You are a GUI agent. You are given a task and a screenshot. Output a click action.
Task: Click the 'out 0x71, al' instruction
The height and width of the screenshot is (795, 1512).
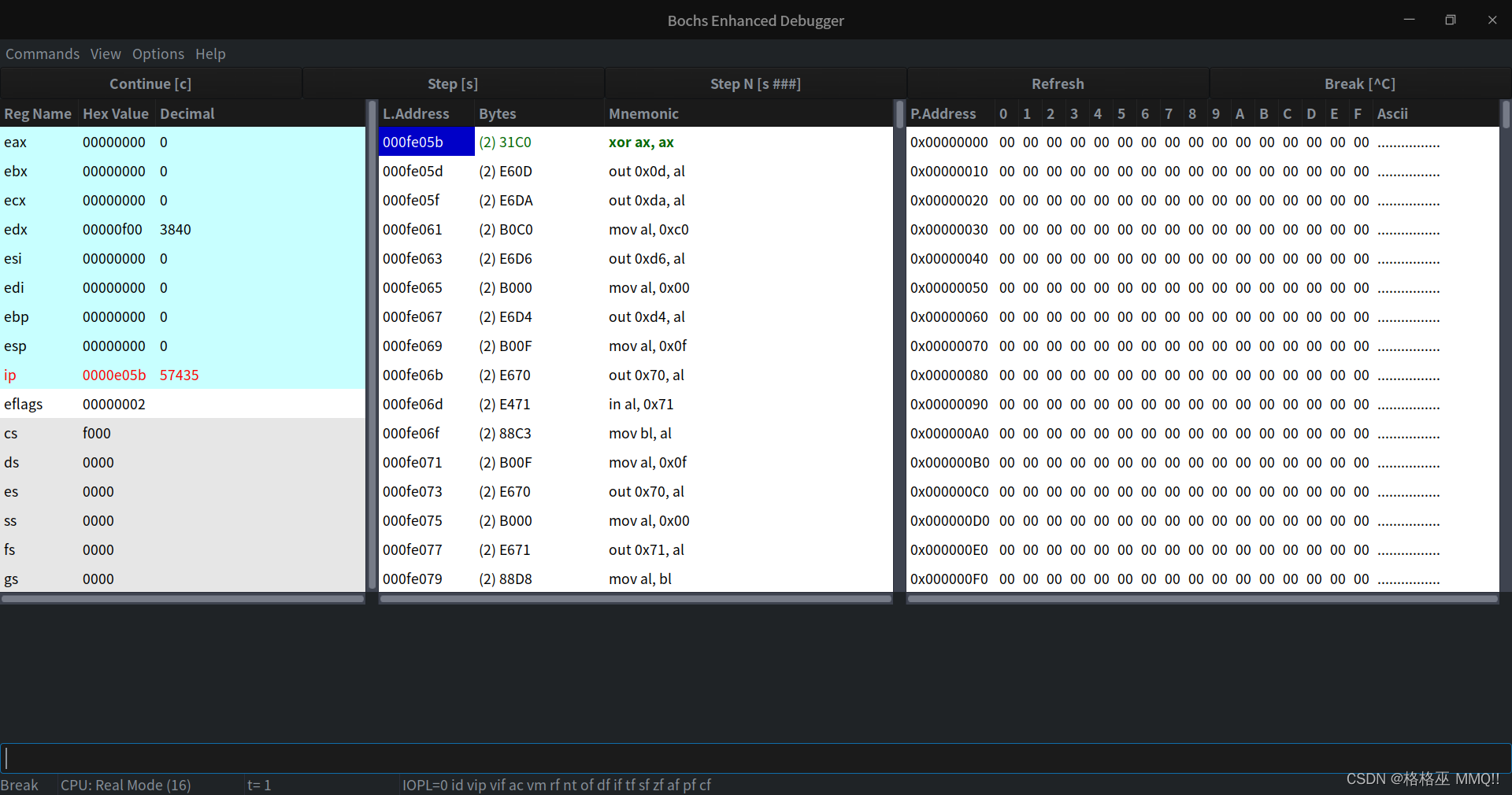pyautogui.click(x=647, y=549)
